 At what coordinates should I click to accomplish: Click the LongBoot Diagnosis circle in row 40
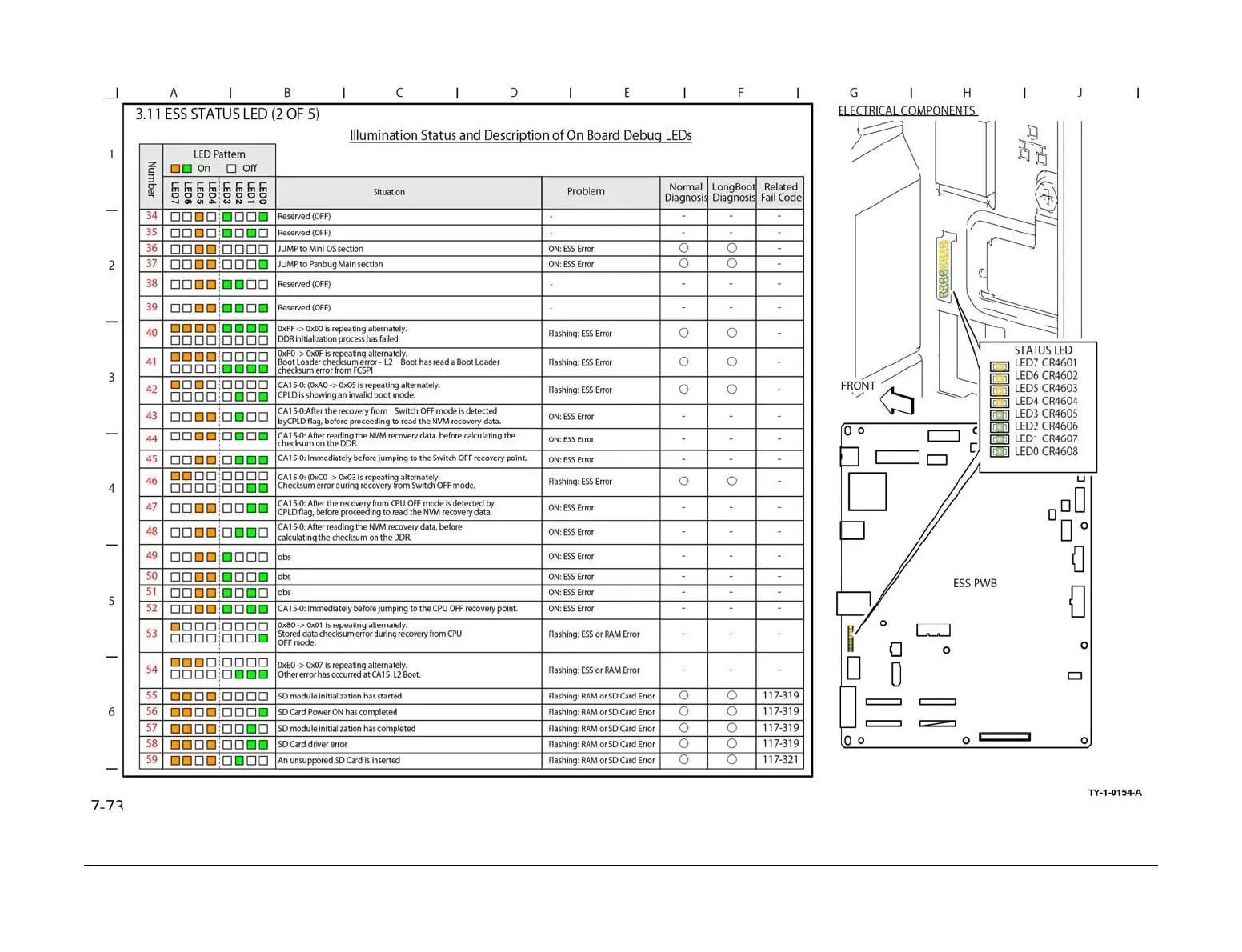(731, 333)
